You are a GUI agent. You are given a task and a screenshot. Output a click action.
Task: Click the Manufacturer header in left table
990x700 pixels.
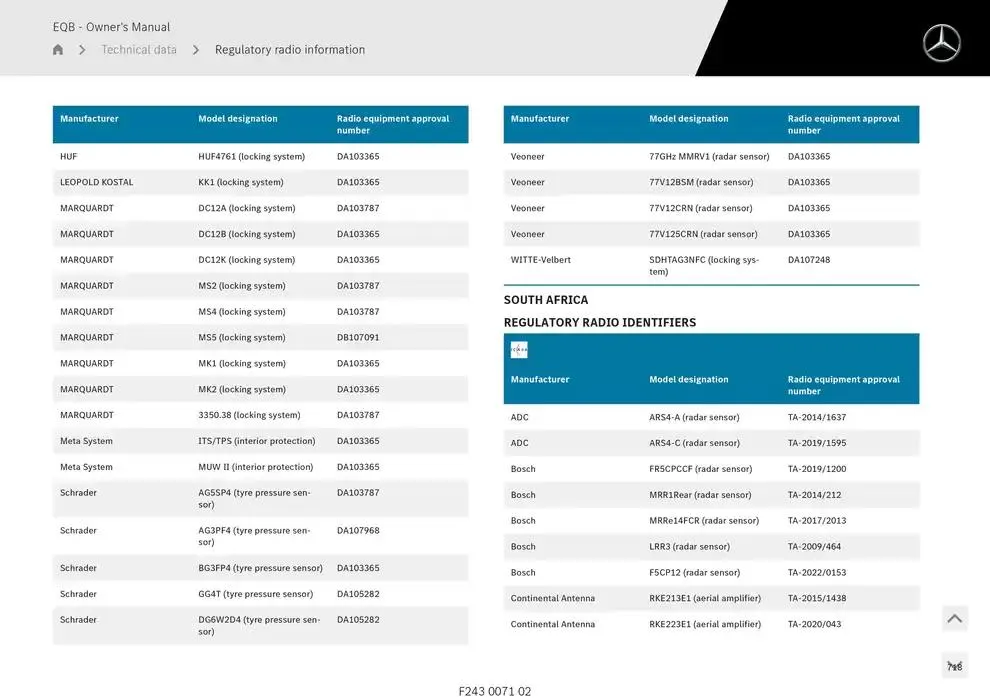(x=89, y=119)
